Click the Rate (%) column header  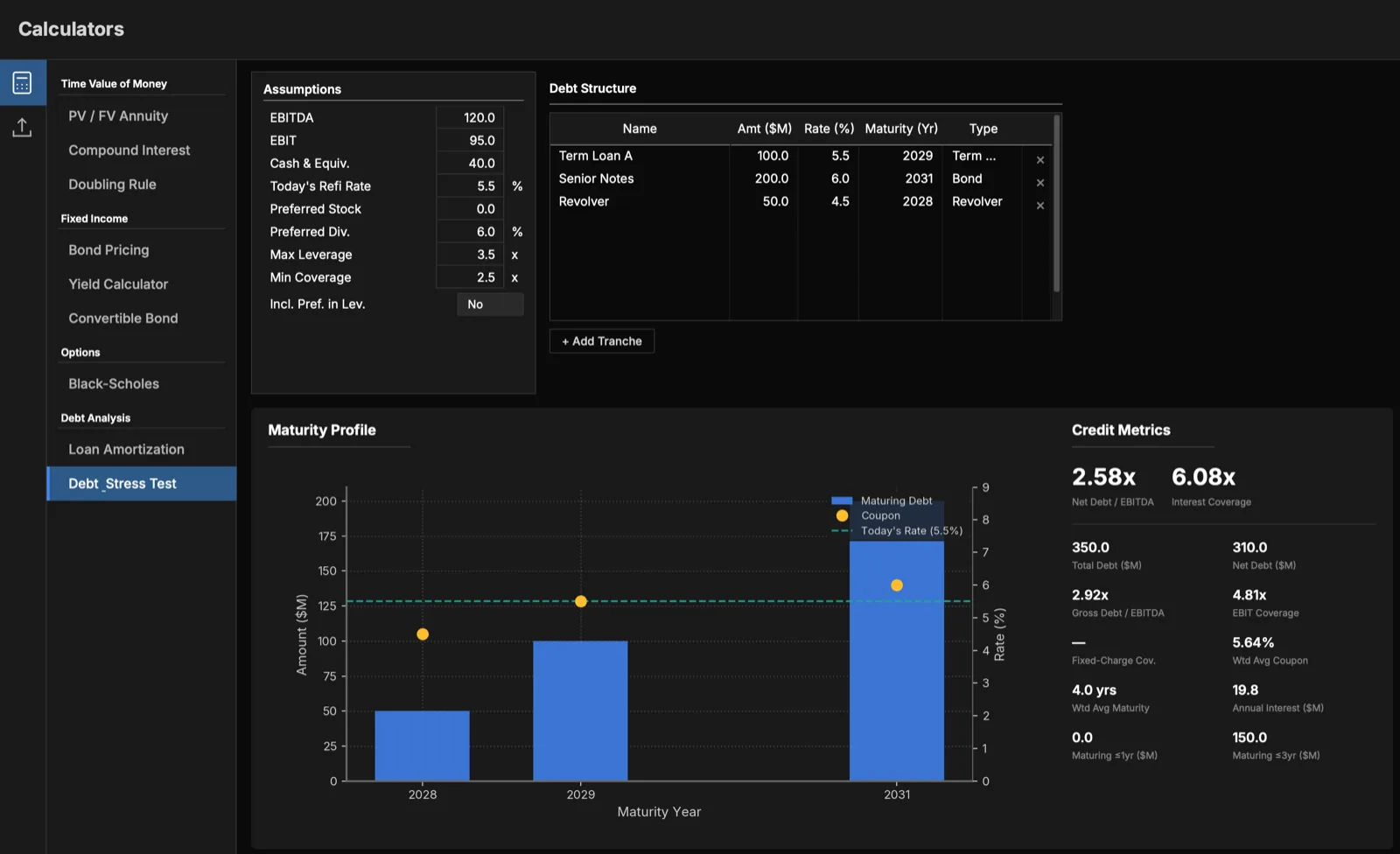pos(829,129)
